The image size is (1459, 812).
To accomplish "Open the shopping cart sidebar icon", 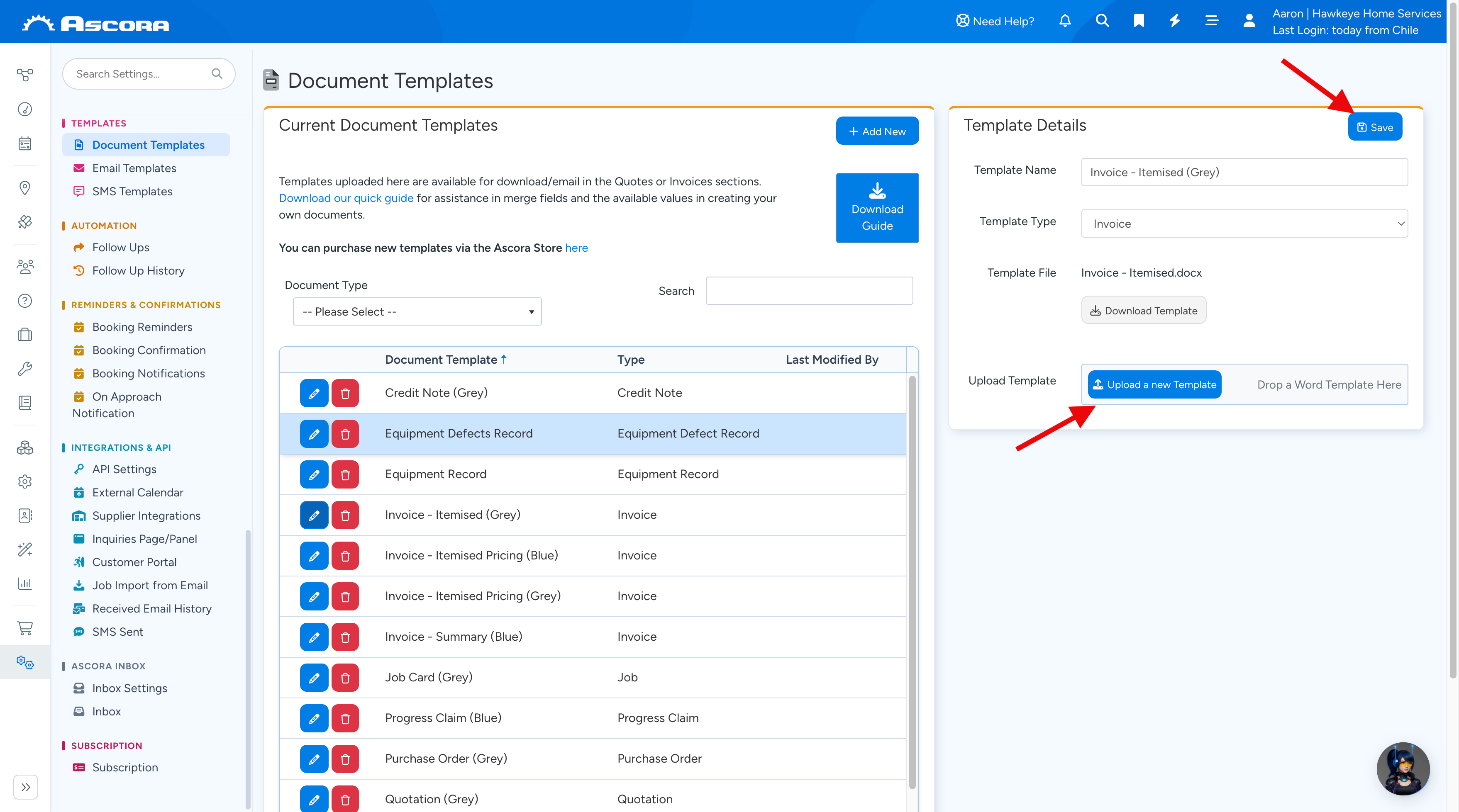I will [25, 628].
